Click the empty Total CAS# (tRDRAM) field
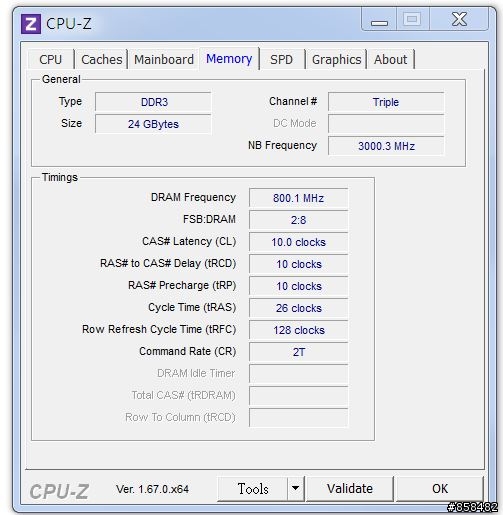Viewport: 503px width, 515px height. point(298,396)
